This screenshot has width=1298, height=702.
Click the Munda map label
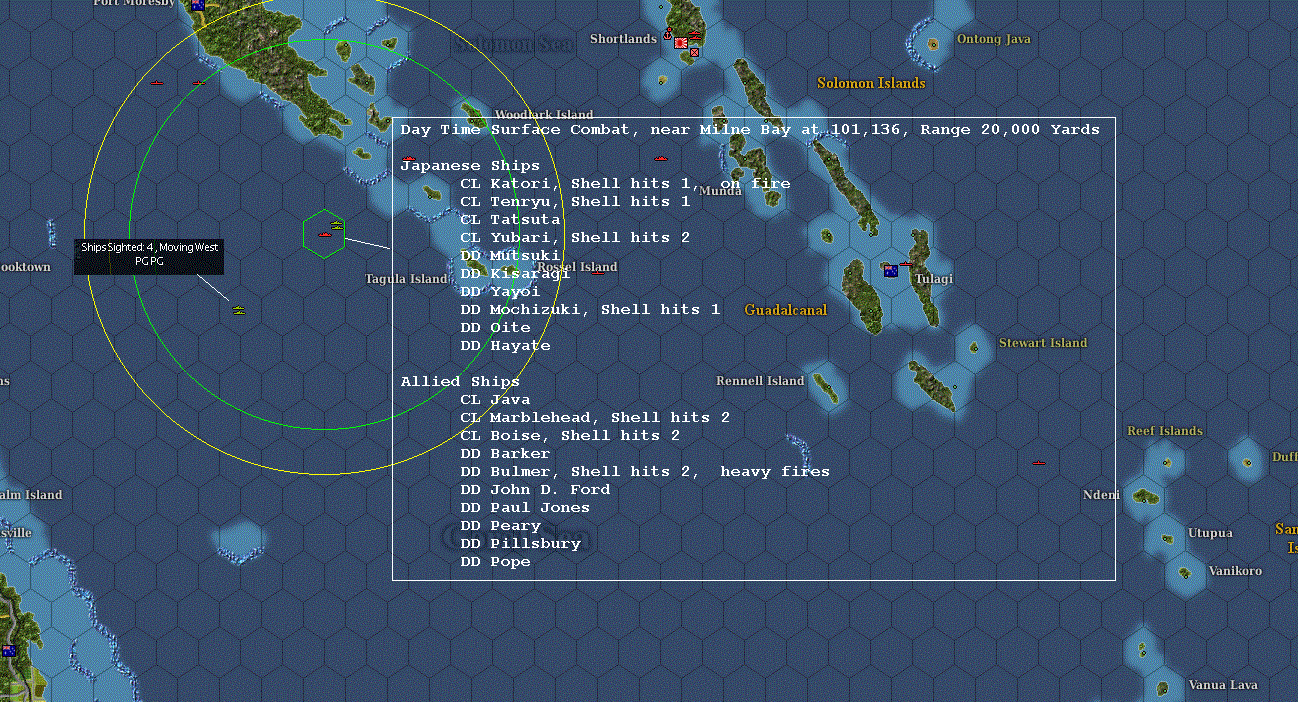(x=720, y=190)
